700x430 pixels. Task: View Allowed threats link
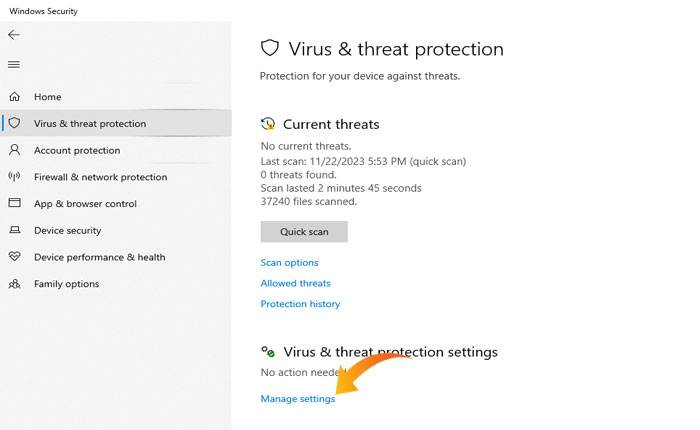[295, 284]
